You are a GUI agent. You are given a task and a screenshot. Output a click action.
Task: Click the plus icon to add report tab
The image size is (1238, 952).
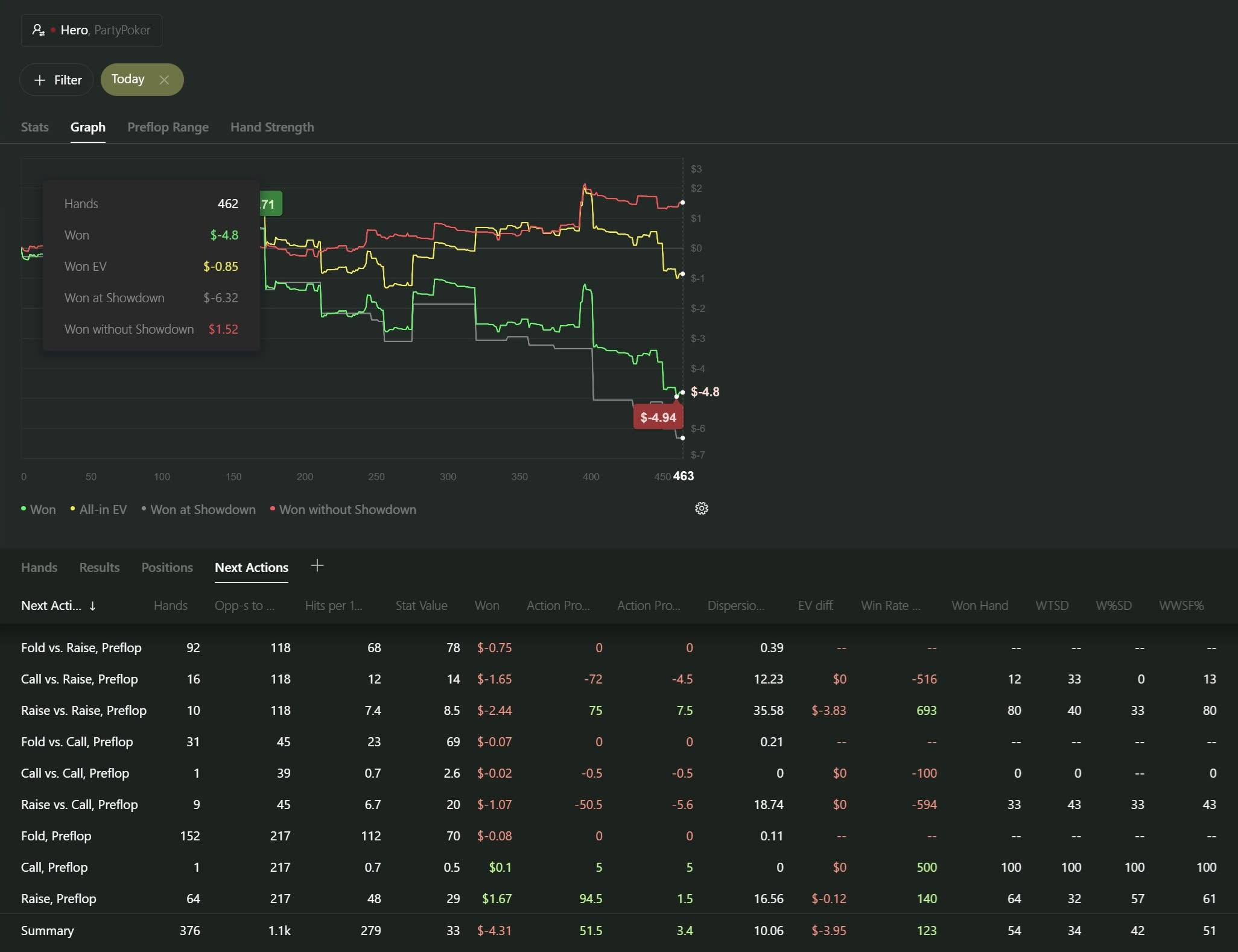[x=317, y=566]
